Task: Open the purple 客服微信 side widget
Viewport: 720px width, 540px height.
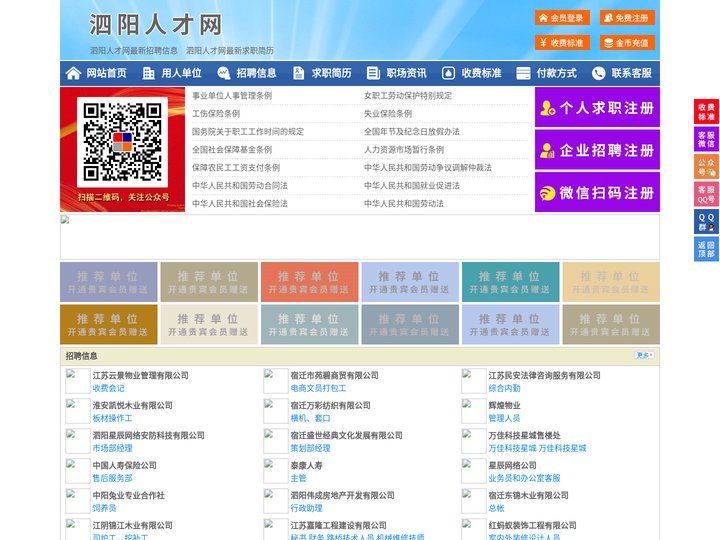Action: [706, 139]
